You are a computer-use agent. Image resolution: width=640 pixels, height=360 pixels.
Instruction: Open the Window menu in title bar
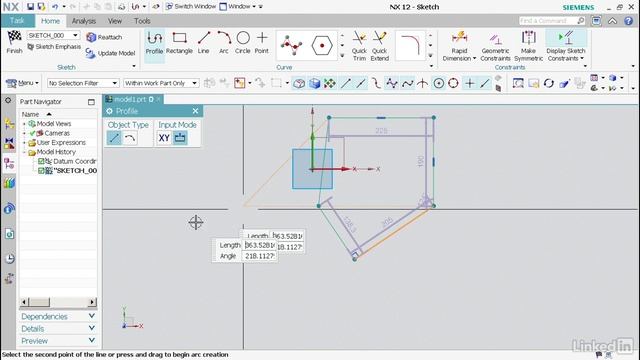pyautogui.click(x=239, y=7)
